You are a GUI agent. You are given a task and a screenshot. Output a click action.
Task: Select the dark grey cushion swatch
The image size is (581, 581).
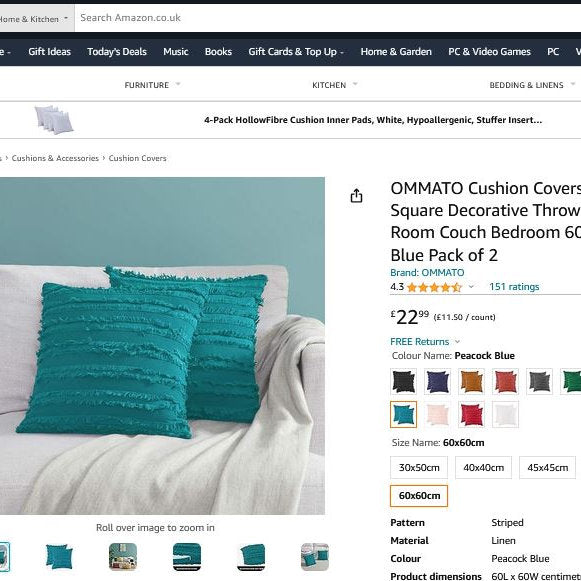tap(540, 381)
